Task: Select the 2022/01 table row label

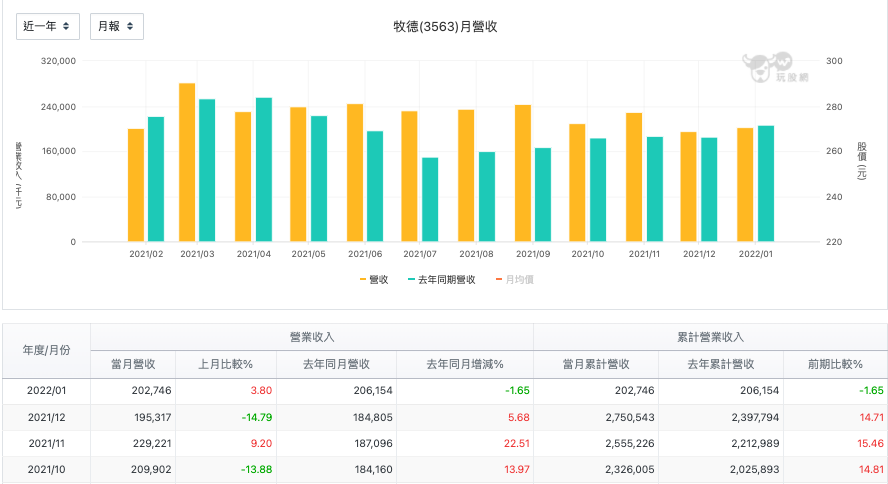Action: coord(46,391)
